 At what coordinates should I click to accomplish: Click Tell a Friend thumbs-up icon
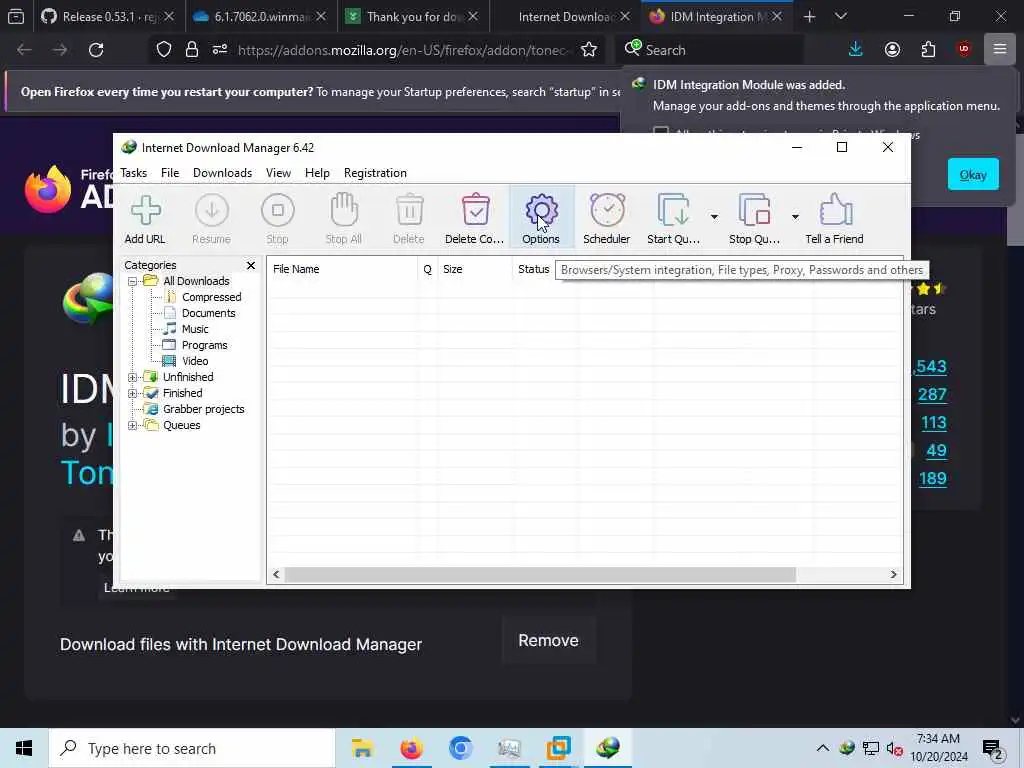[834, 219]
